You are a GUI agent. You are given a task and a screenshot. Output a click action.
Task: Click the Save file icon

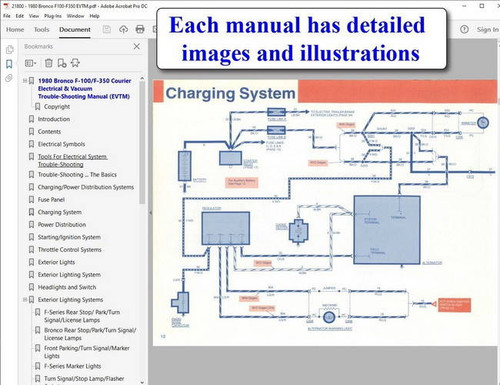[107, 29]
